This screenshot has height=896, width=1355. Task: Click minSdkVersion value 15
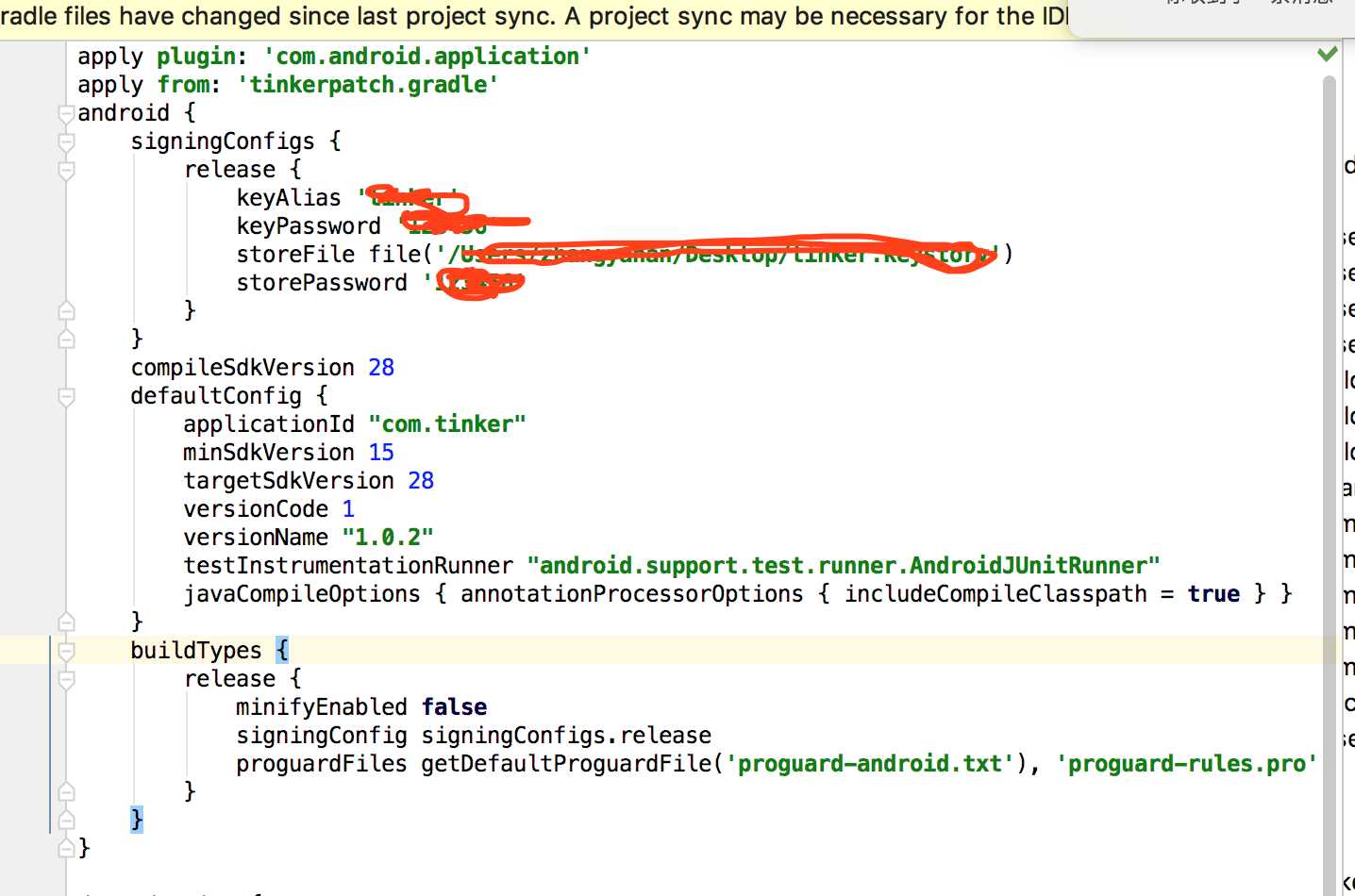pos(381,453)
